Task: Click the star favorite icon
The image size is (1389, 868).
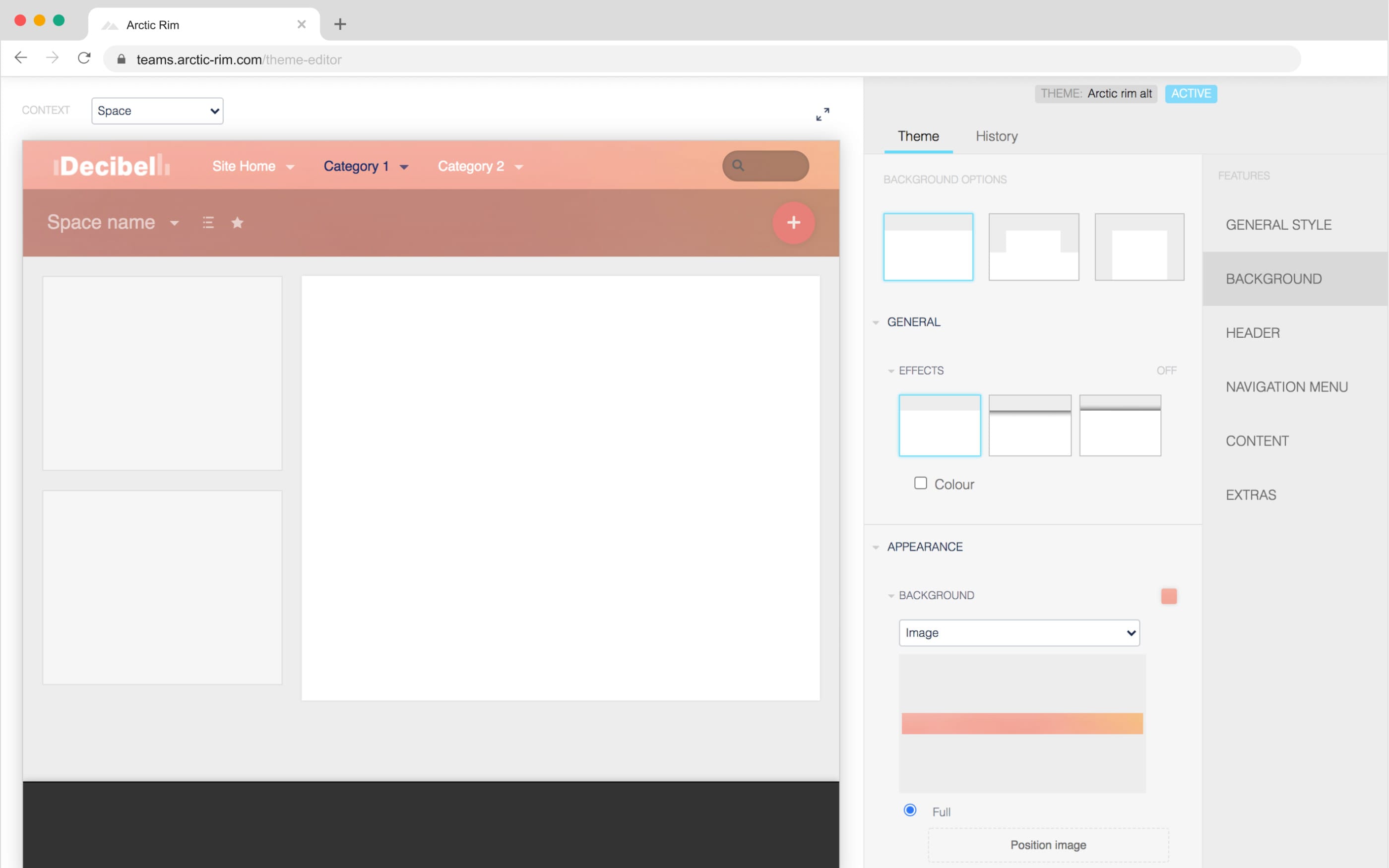Action: pyautogui.click(x=237, y=223)
